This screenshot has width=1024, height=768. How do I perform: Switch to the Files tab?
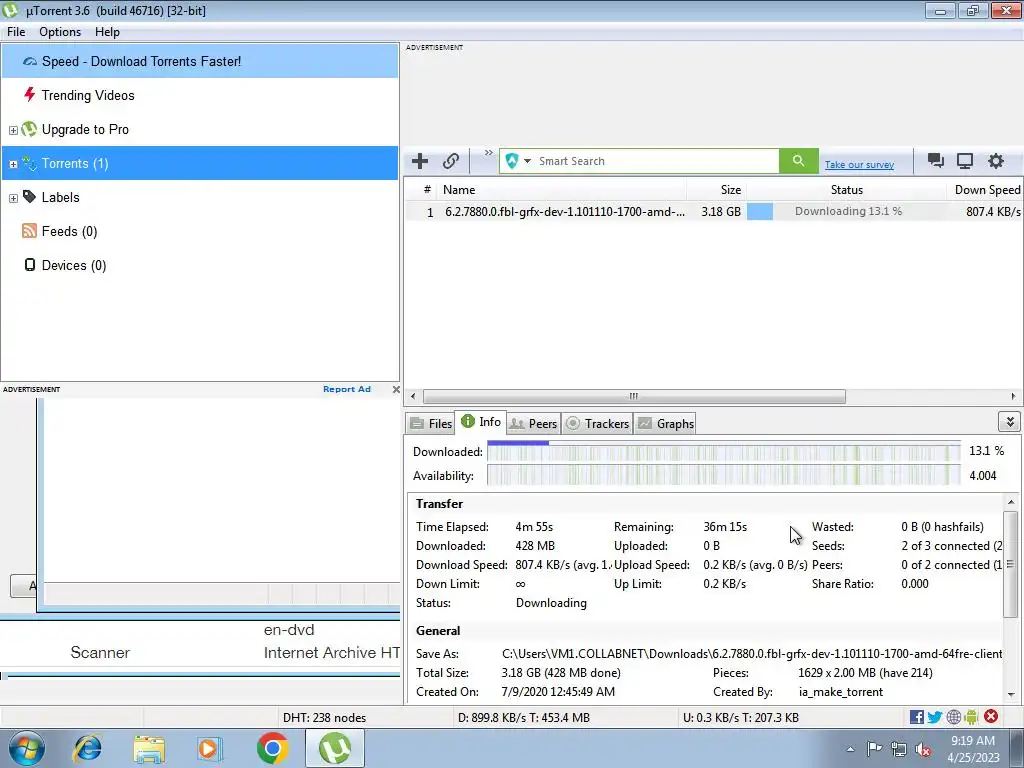coord(431,423)
